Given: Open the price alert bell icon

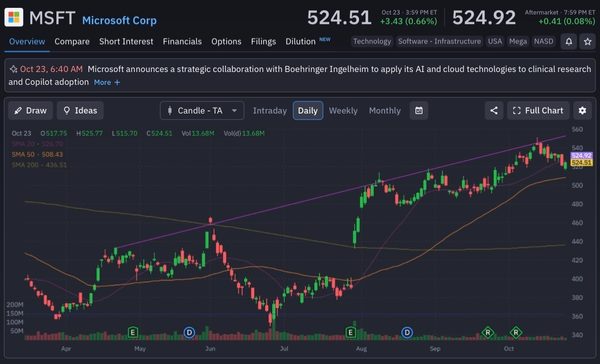Looking at the screenshot, I should click(x=569, y=41).
